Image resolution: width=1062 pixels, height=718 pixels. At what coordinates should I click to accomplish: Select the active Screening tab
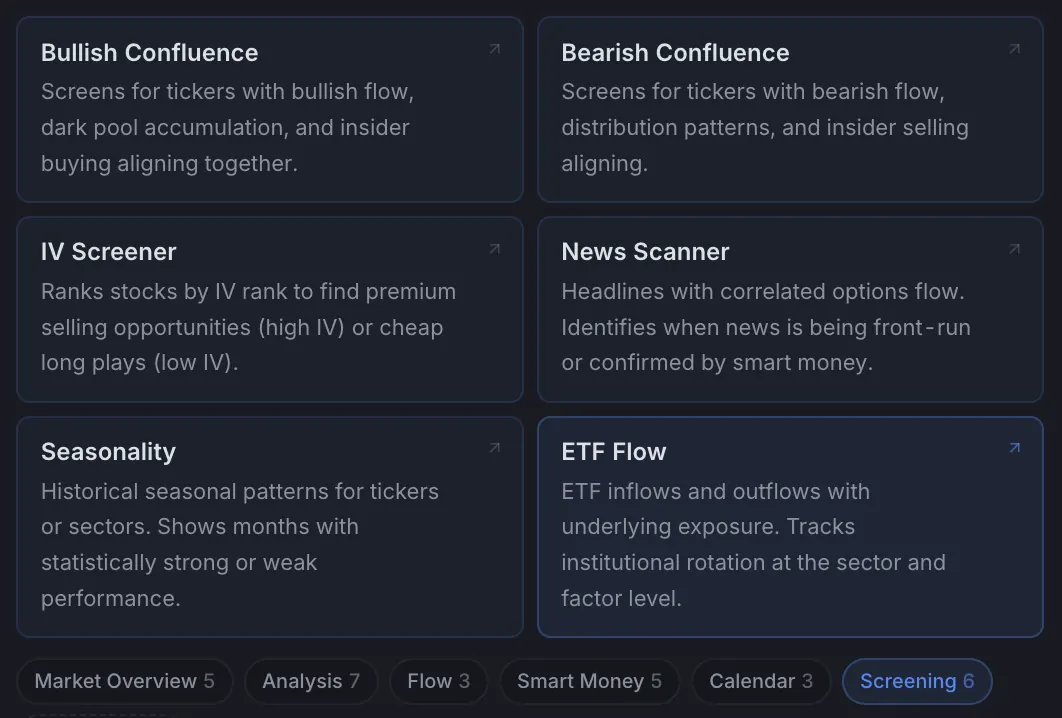coord(917,681)
